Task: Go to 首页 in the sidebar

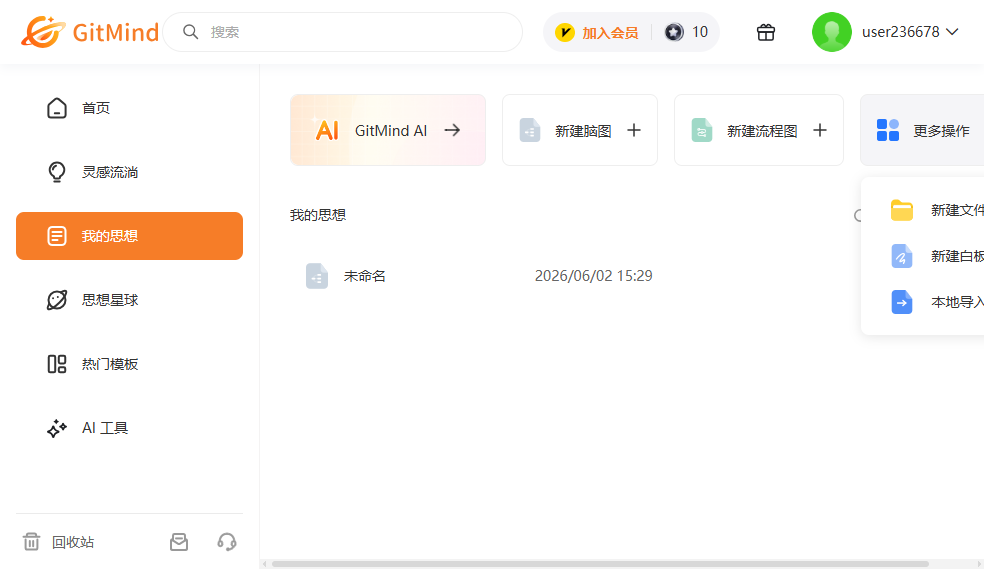Action: pos(129,108)
